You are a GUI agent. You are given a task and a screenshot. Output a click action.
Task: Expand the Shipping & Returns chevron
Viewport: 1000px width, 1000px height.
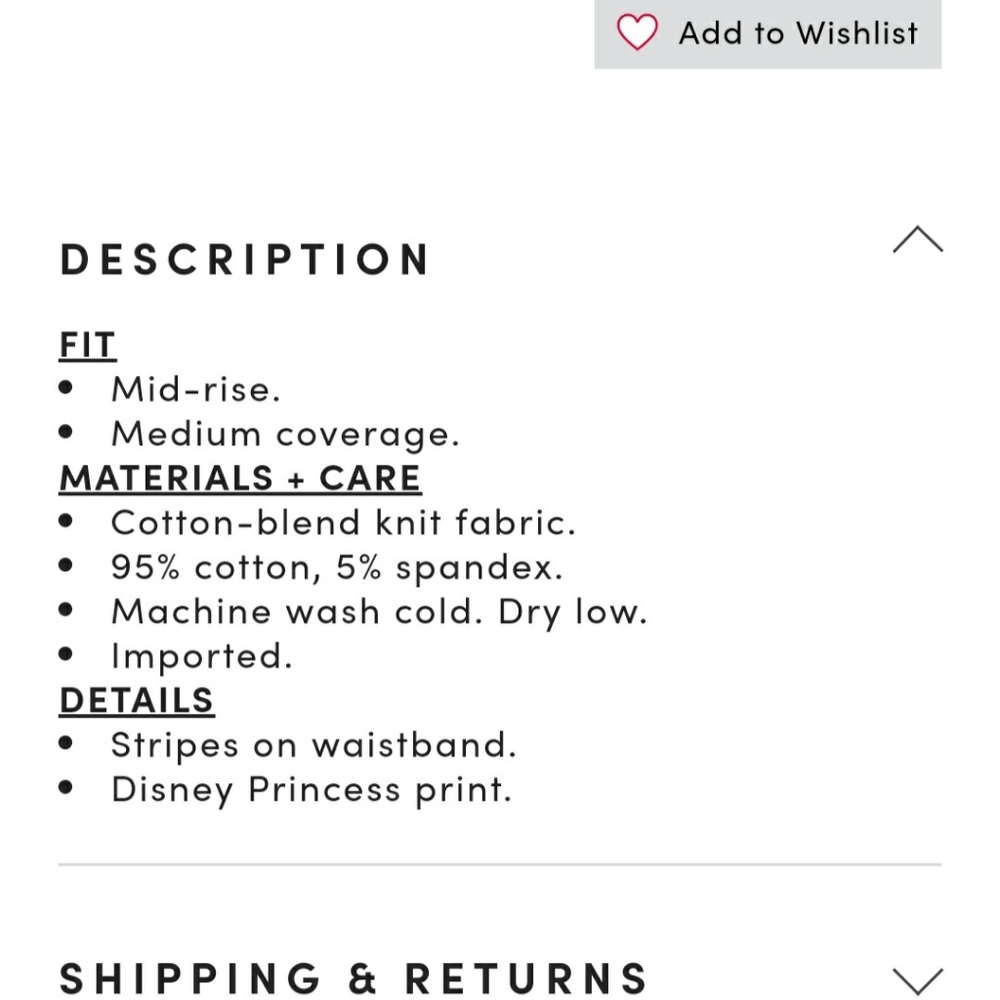tap(917, 980)
